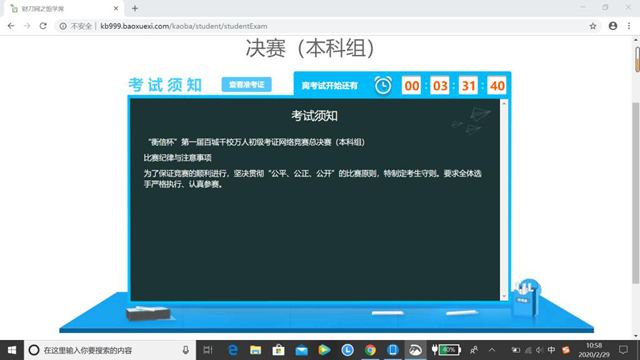Go back to the previous page
The height and width of the screenshot is (360, 640).
[x=11, y=26]
